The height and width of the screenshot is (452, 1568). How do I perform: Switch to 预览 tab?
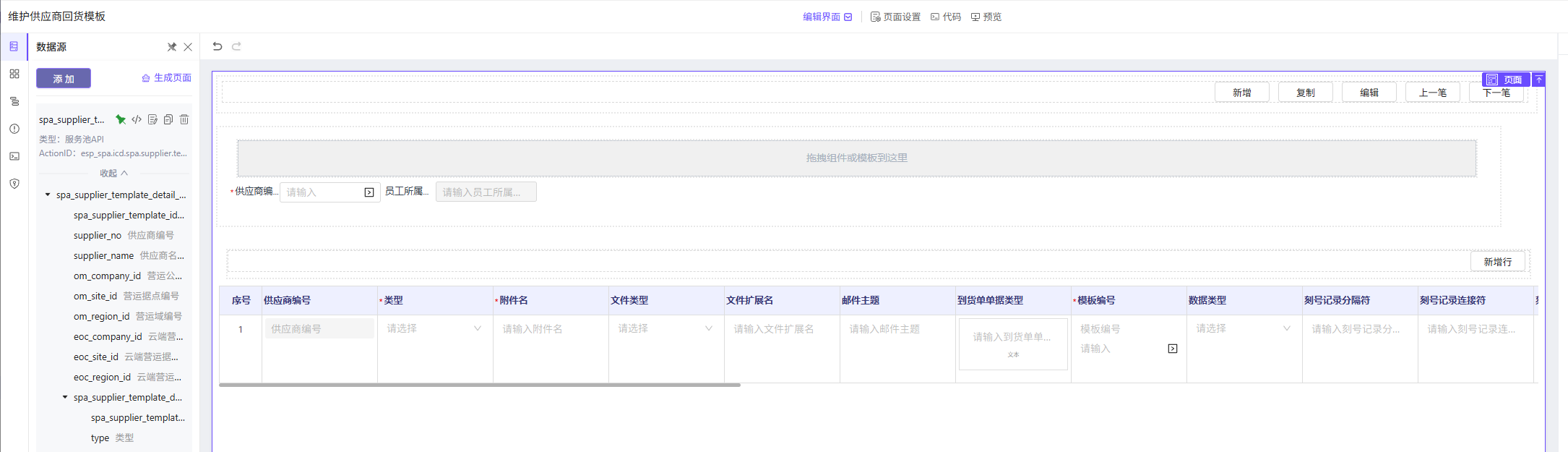tap(986, 17)
